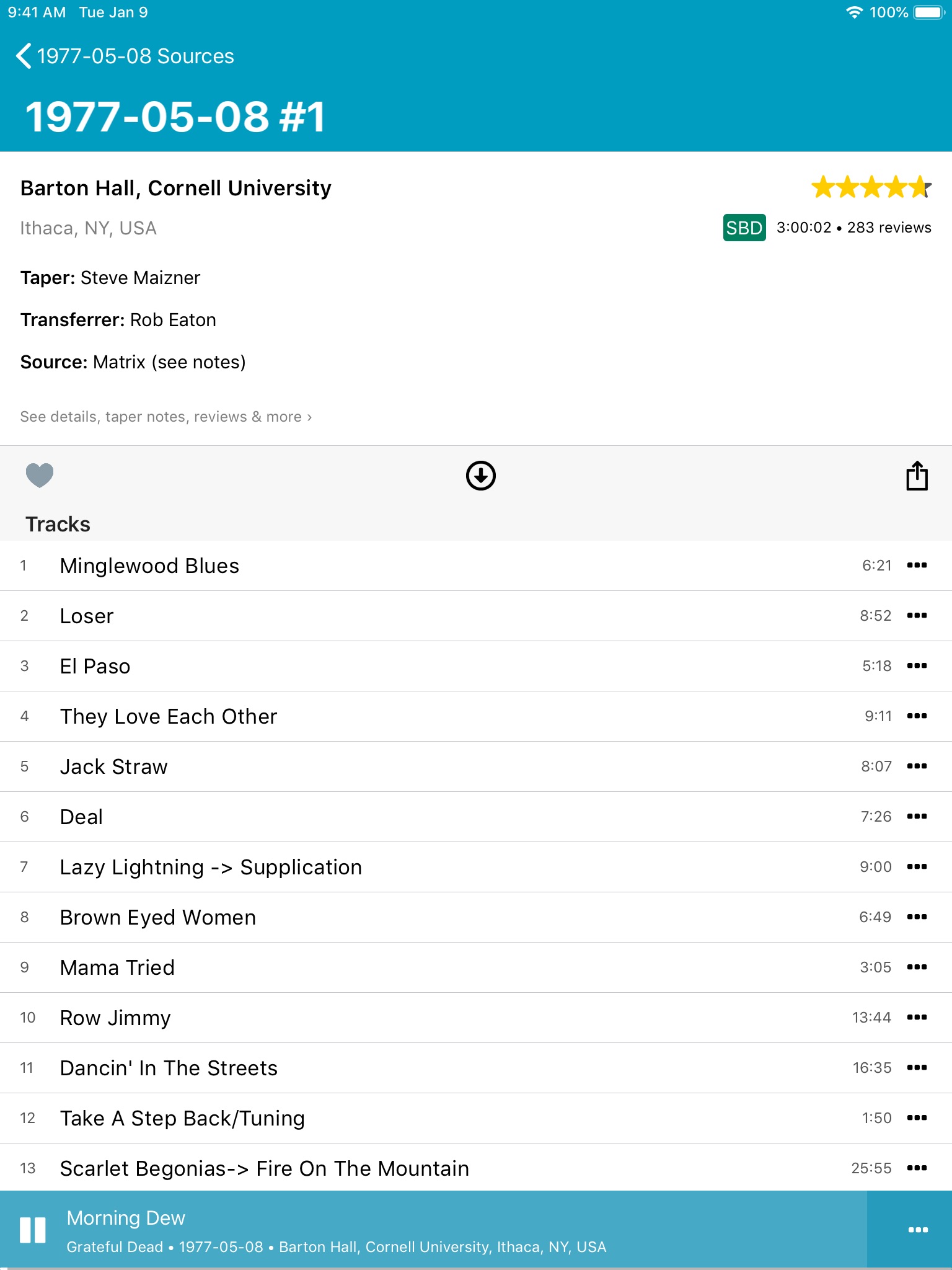The height and width of the screenshot is (1270, 952).
Task: Open options menu for Minglewood Blues
Action: click(x=917, y=566)
